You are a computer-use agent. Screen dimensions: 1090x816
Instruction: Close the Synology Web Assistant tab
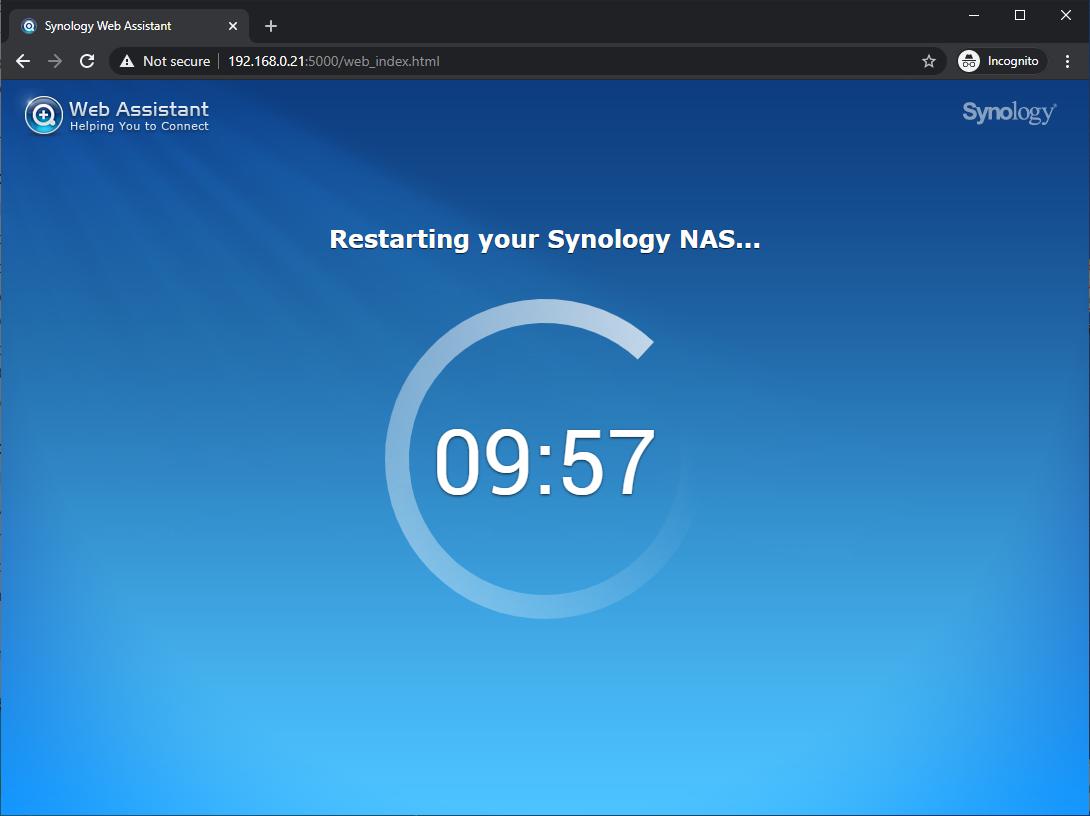(233, 26)
